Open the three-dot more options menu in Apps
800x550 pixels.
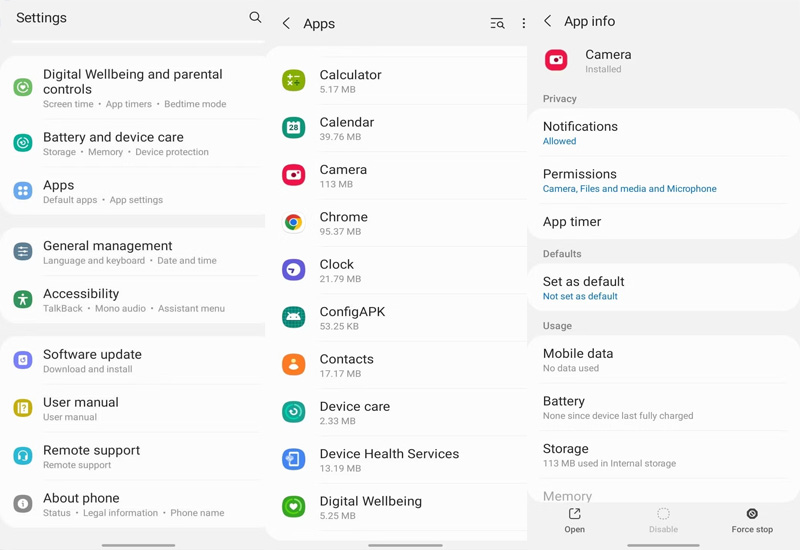pos(523,23)
